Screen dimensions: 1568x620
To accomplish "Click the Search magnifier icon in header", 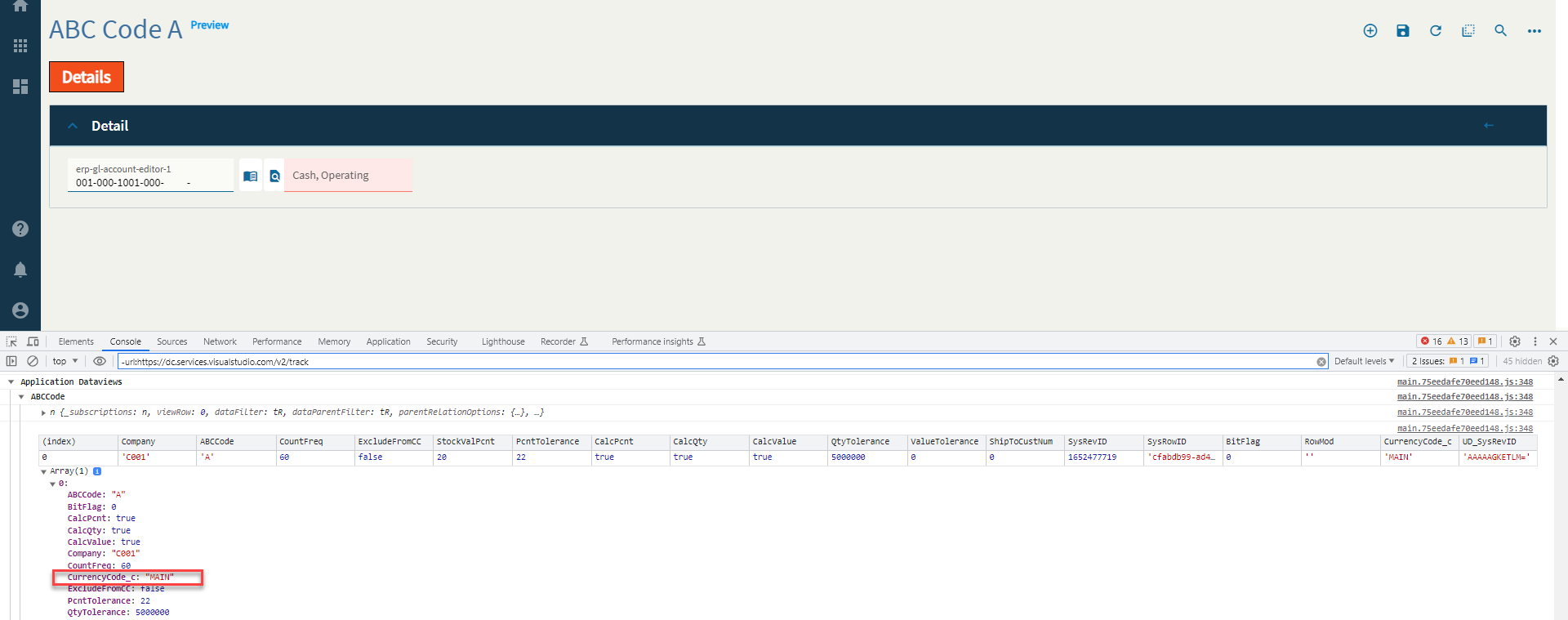I will pyautogui.click(x=1501, y=30).
